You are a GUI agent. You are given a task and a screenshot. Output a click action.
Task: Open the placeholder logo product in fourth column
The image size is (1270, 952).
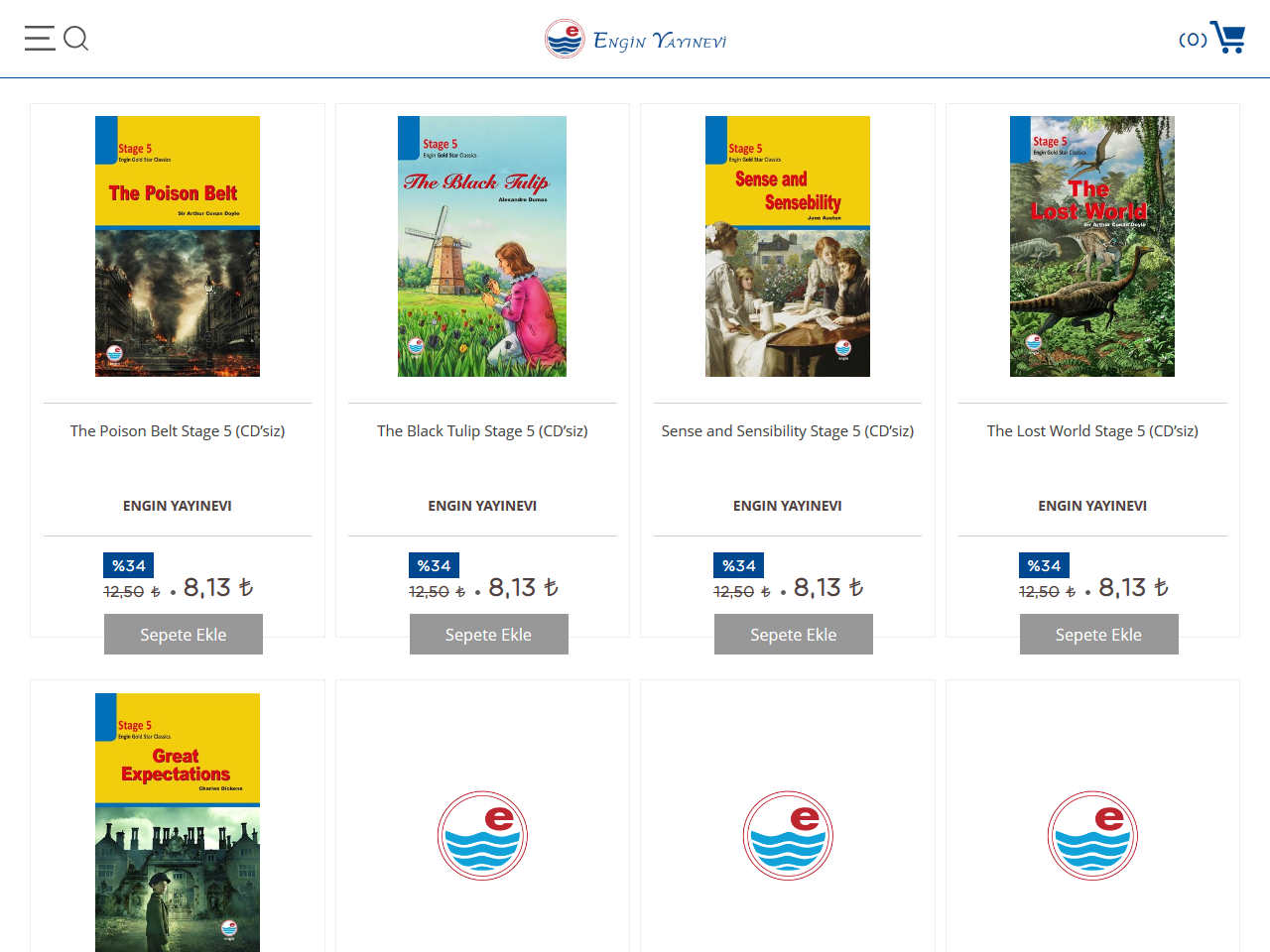click(x=1092, y=836)
